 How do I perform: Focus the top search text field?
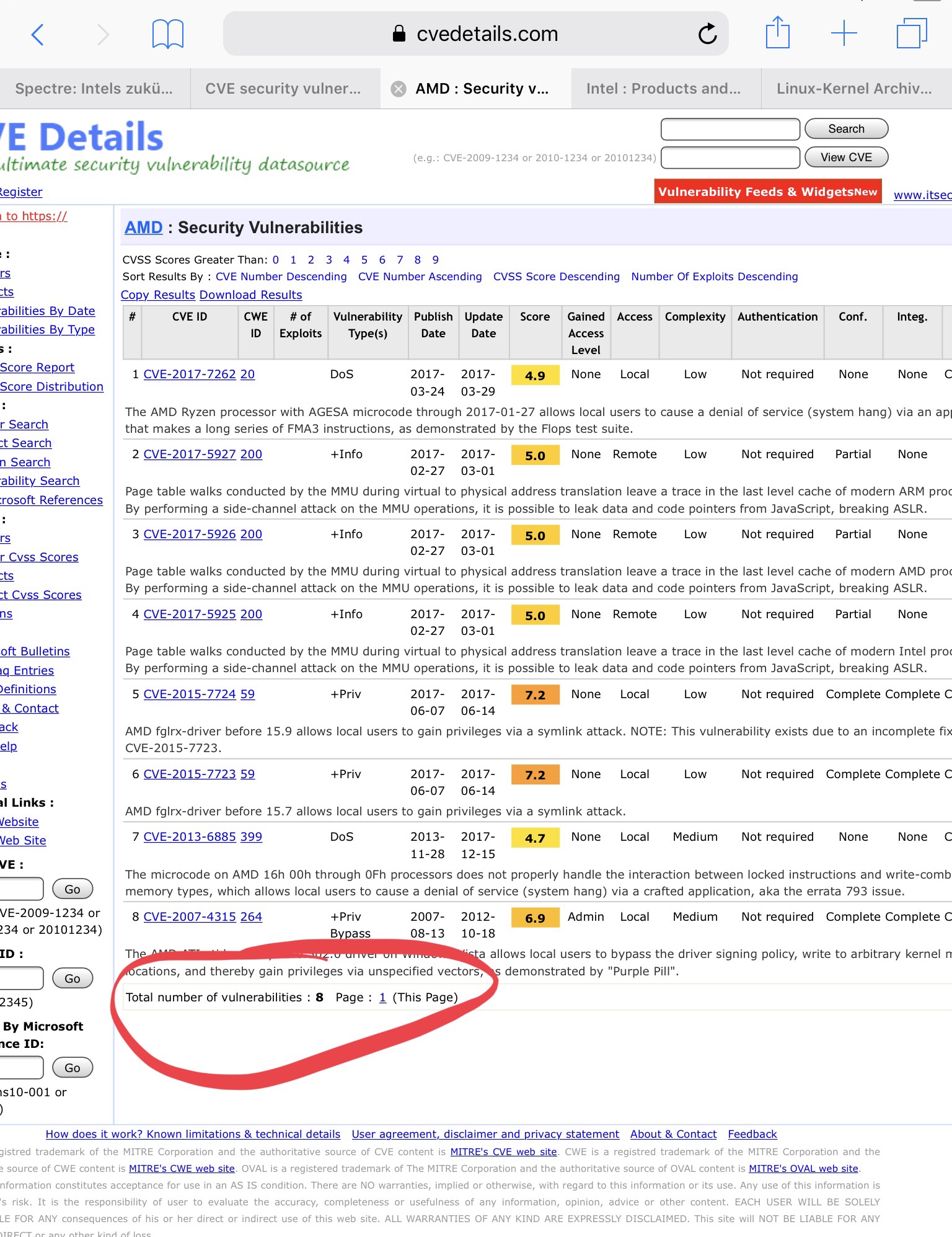click(730, 129)
